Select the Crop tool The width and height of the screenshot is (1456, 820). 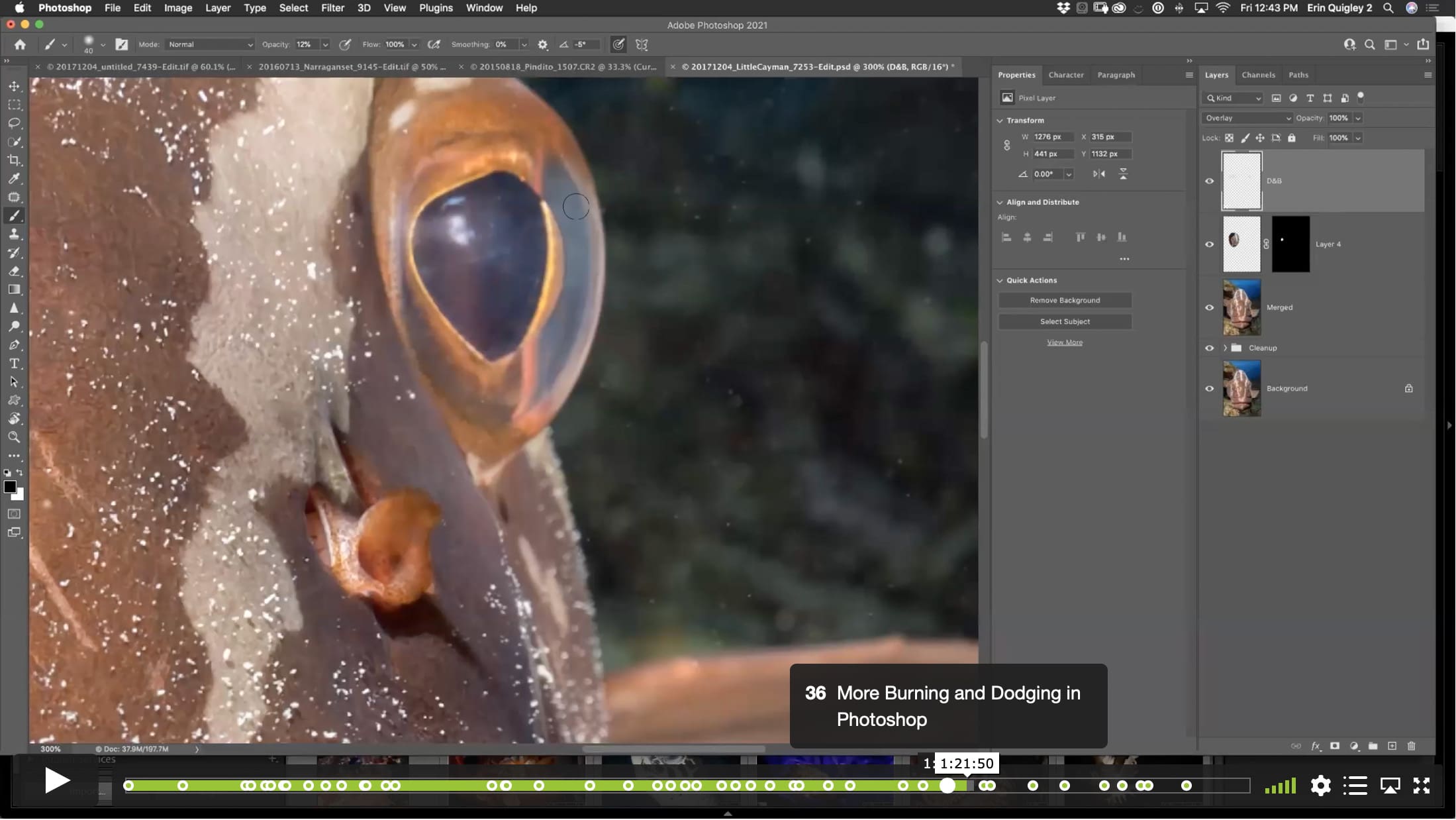[14, 160]
